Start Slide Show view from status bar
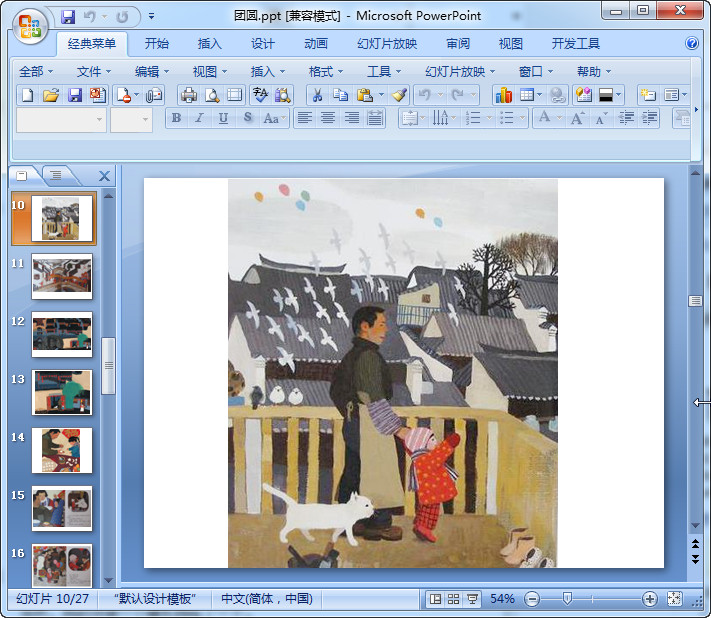The image size is (711, 618). click(x=472, y=599)
